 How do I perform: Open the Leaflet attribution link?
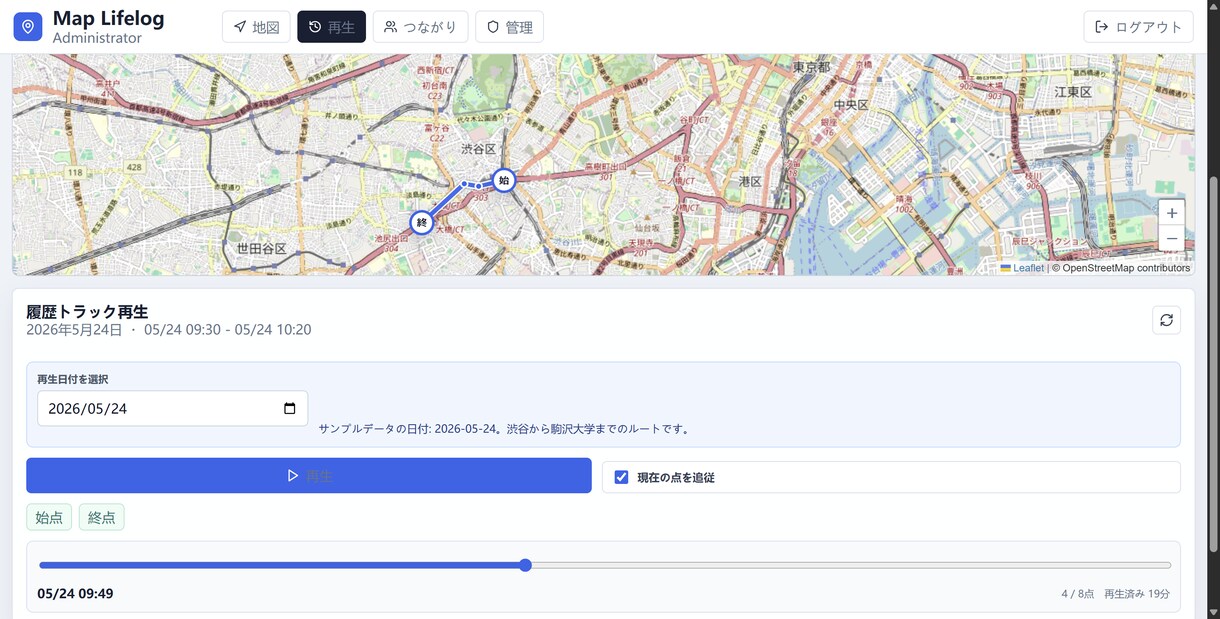(x=1022, y=268)
